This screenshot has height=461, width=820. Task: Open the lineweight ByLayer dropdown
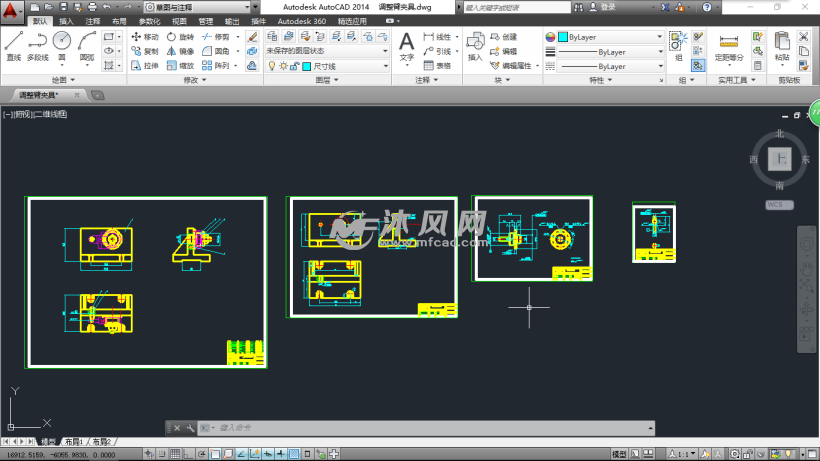point(610,52)
